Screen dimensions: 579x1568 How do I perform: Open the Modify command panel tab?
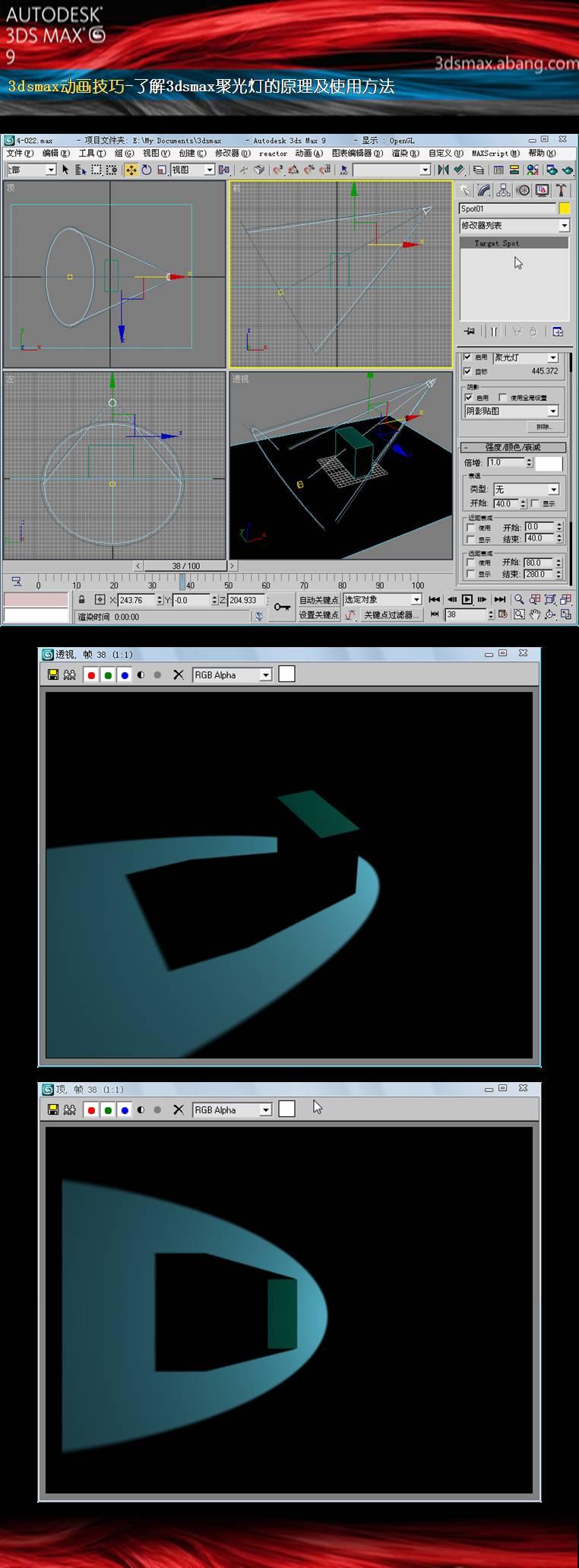484,190
